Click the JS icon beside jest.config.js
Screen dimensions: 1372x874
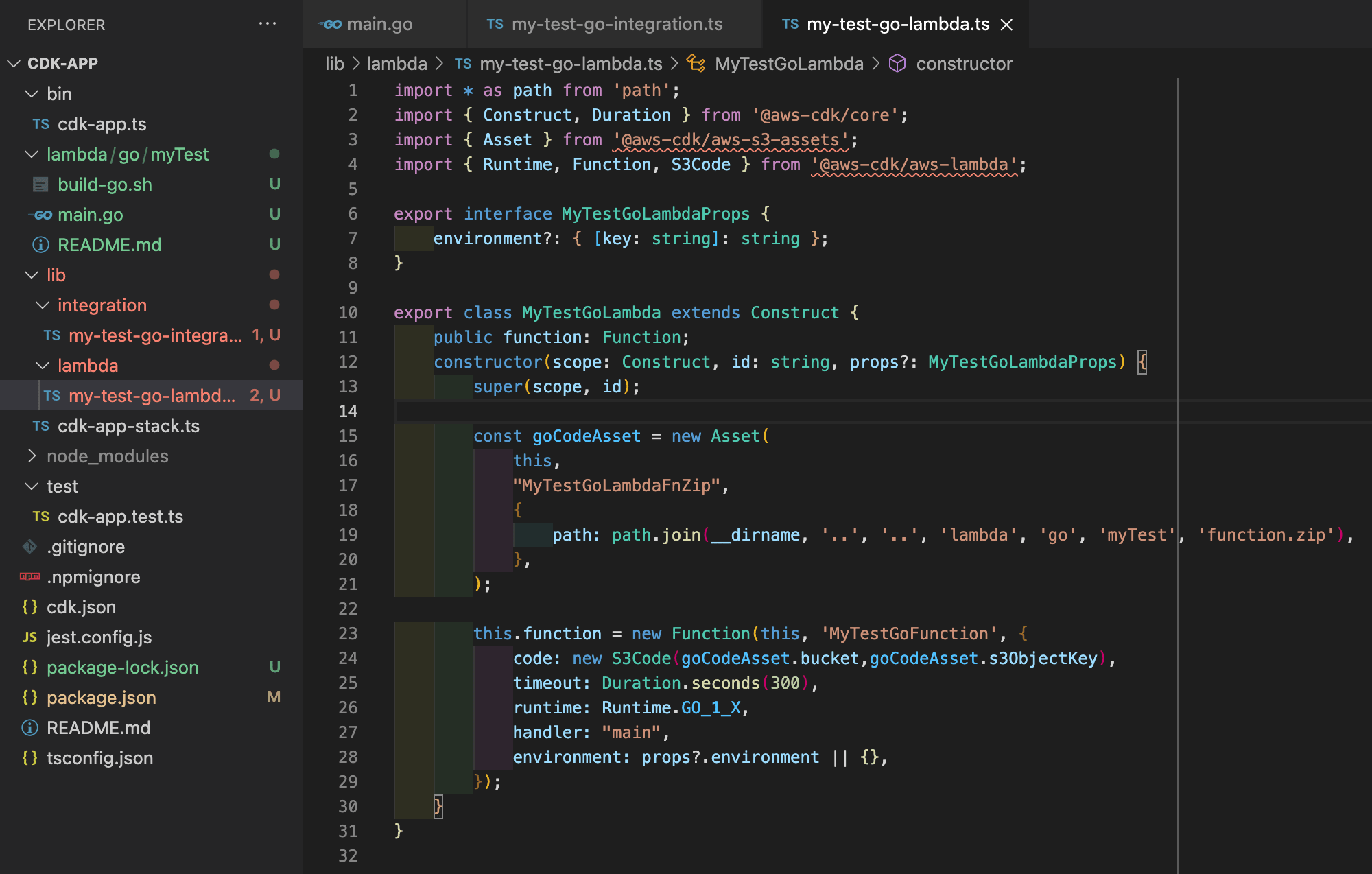[x=29, y=637]
